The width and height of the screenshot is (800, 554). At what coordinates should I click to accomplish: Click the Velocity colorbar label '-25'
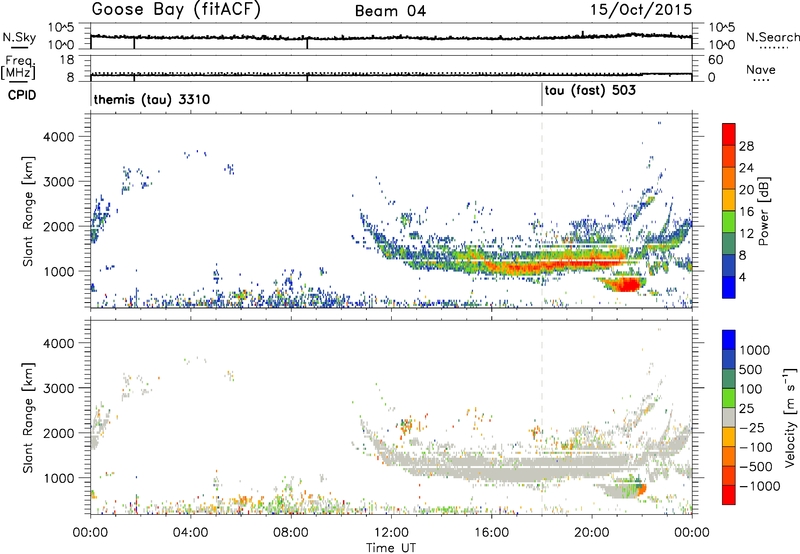pos(752,428)
